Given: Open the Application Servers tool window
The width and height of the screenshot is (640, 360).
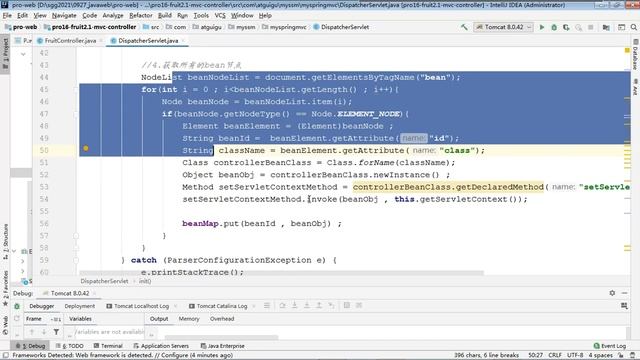Looking at the screenshot, I should 161,346.
